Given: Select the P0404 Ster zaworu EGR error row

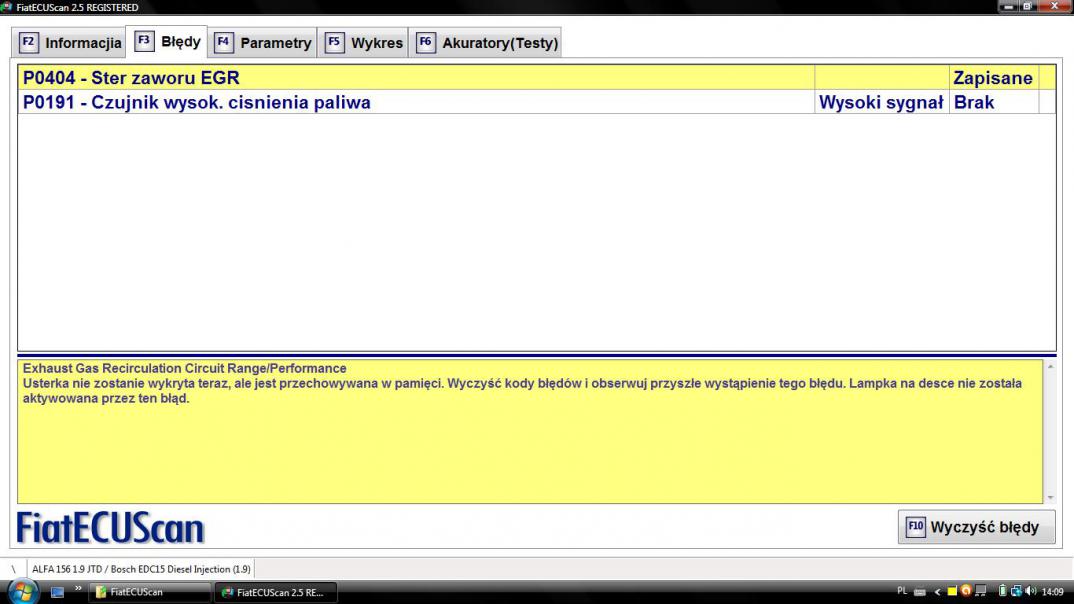Looking at the screenshot, I should pyautogui.click(x=536, y=77).
